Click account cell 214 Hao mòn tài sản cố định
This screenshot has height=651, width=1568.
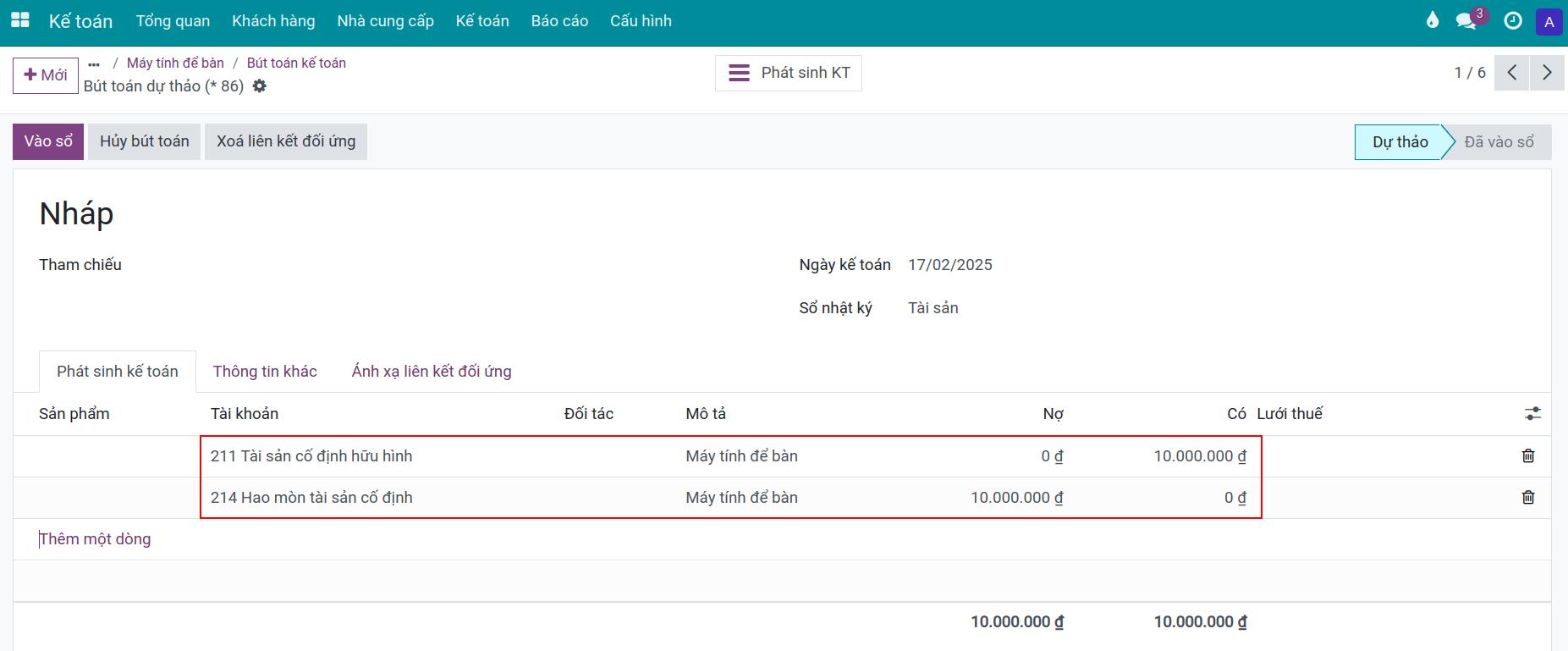tap(311, 498)
